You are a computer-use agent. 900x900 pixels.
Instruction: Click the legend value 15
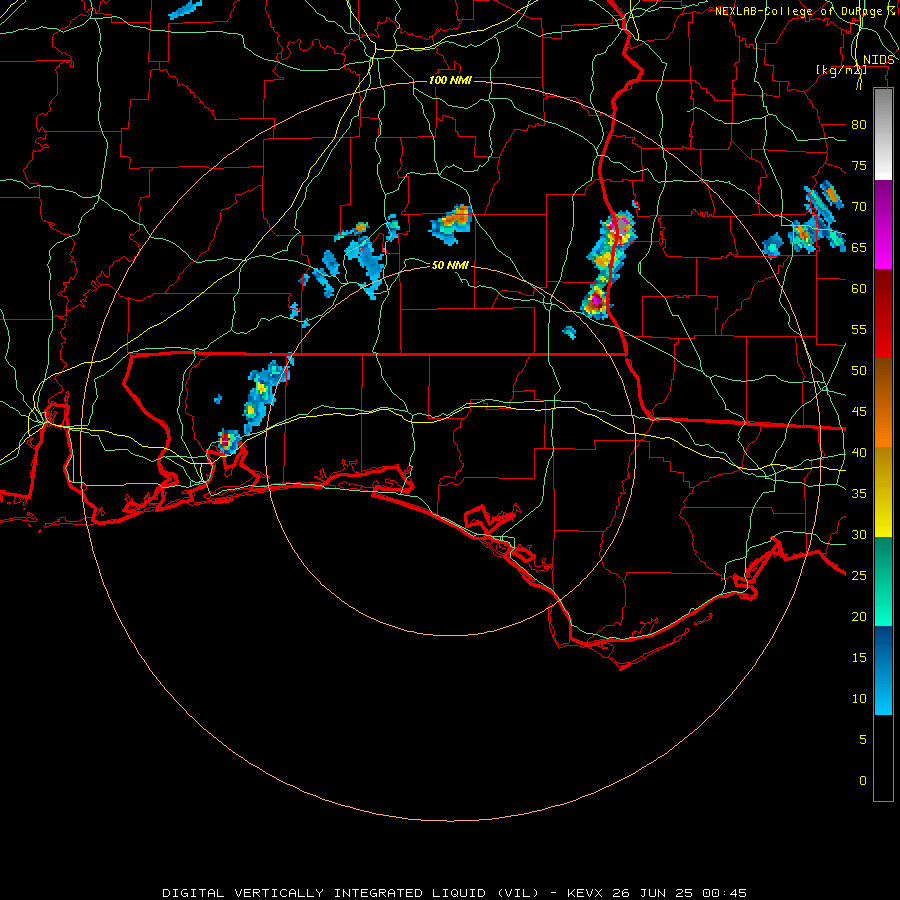859,658
